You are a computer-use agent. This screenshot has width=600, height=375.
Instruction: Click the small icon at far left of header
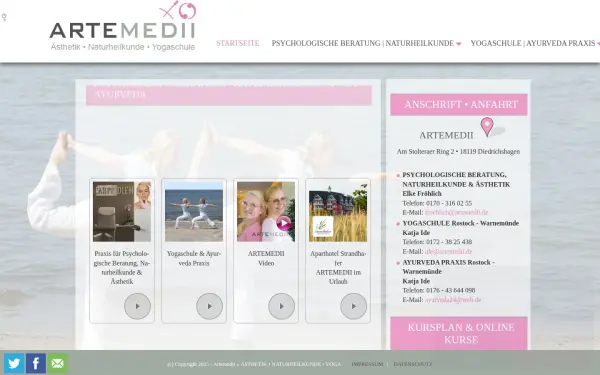pos(4,17)
